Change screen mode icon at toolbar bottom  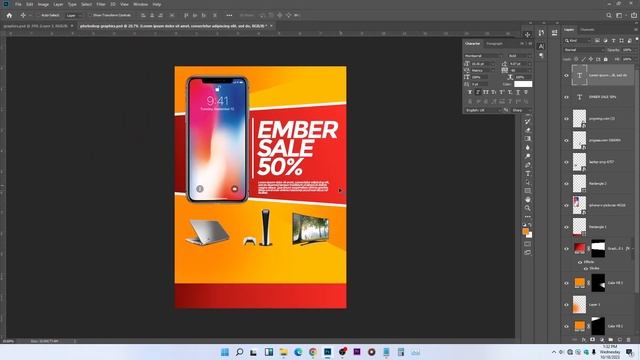tap(528, 253)
